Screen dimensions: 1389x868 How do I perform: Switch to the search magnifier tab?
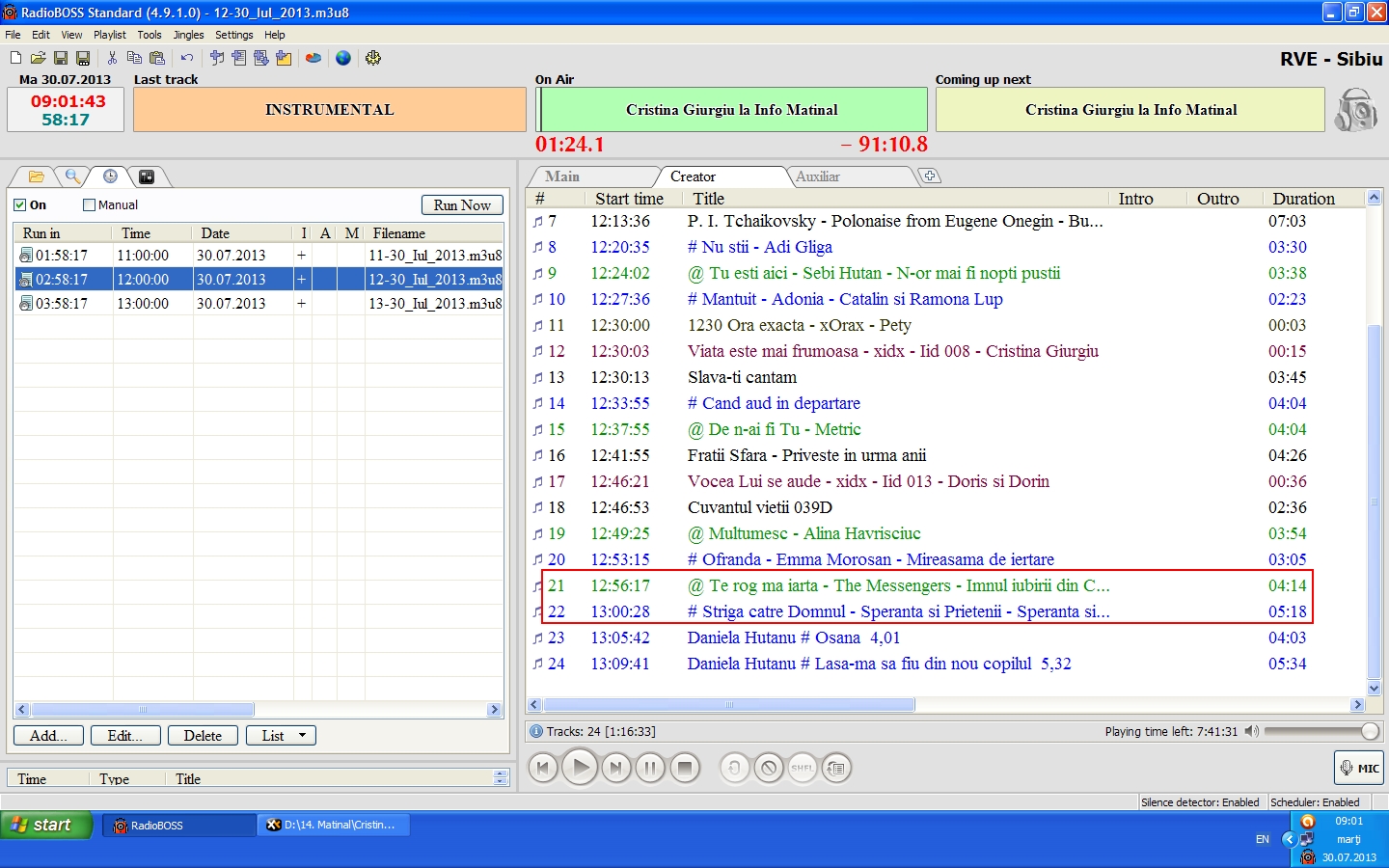72,176
